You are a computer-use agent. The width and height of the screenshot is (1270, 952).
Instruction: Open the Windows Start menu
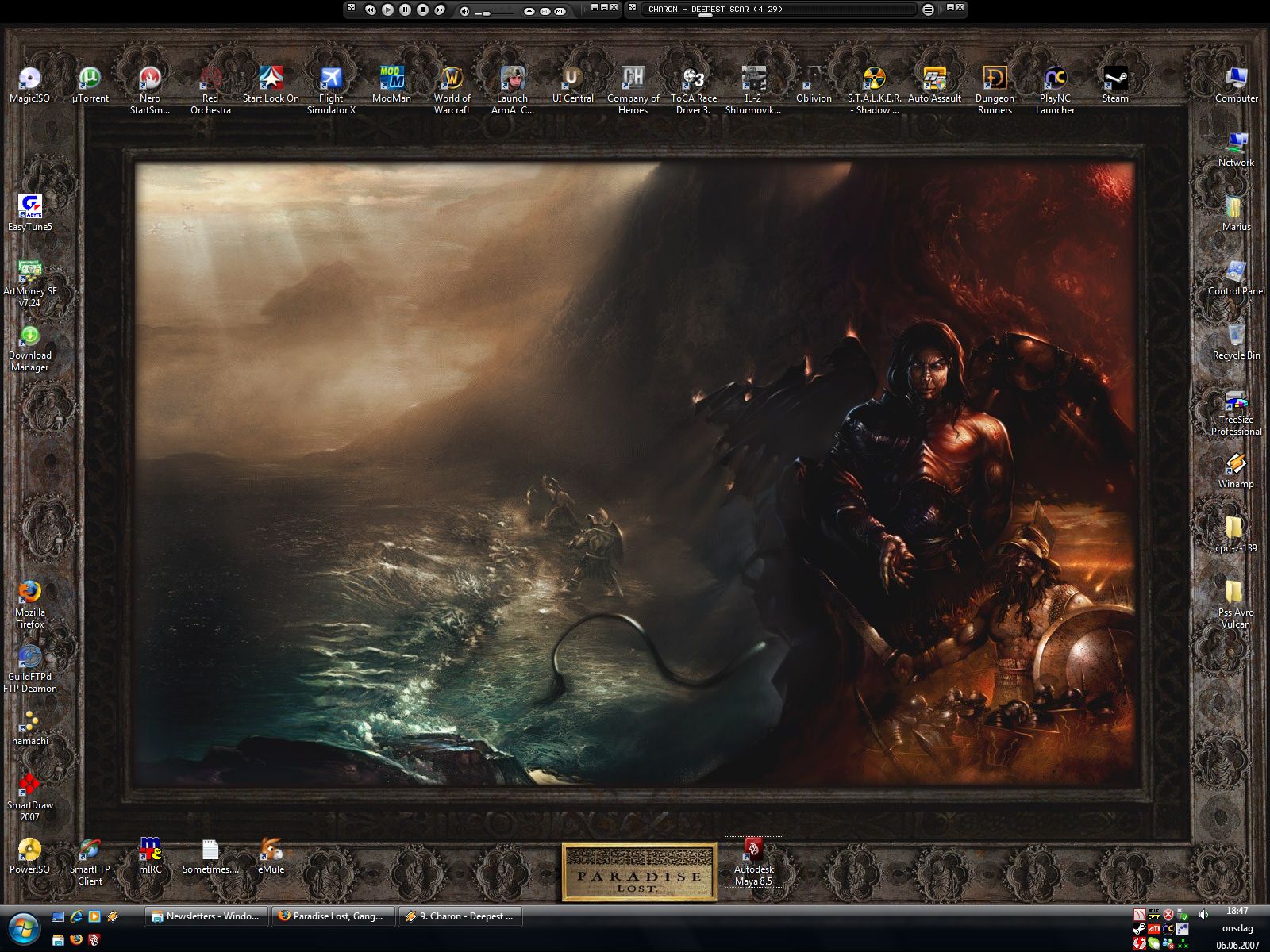(x=22, y=928)
